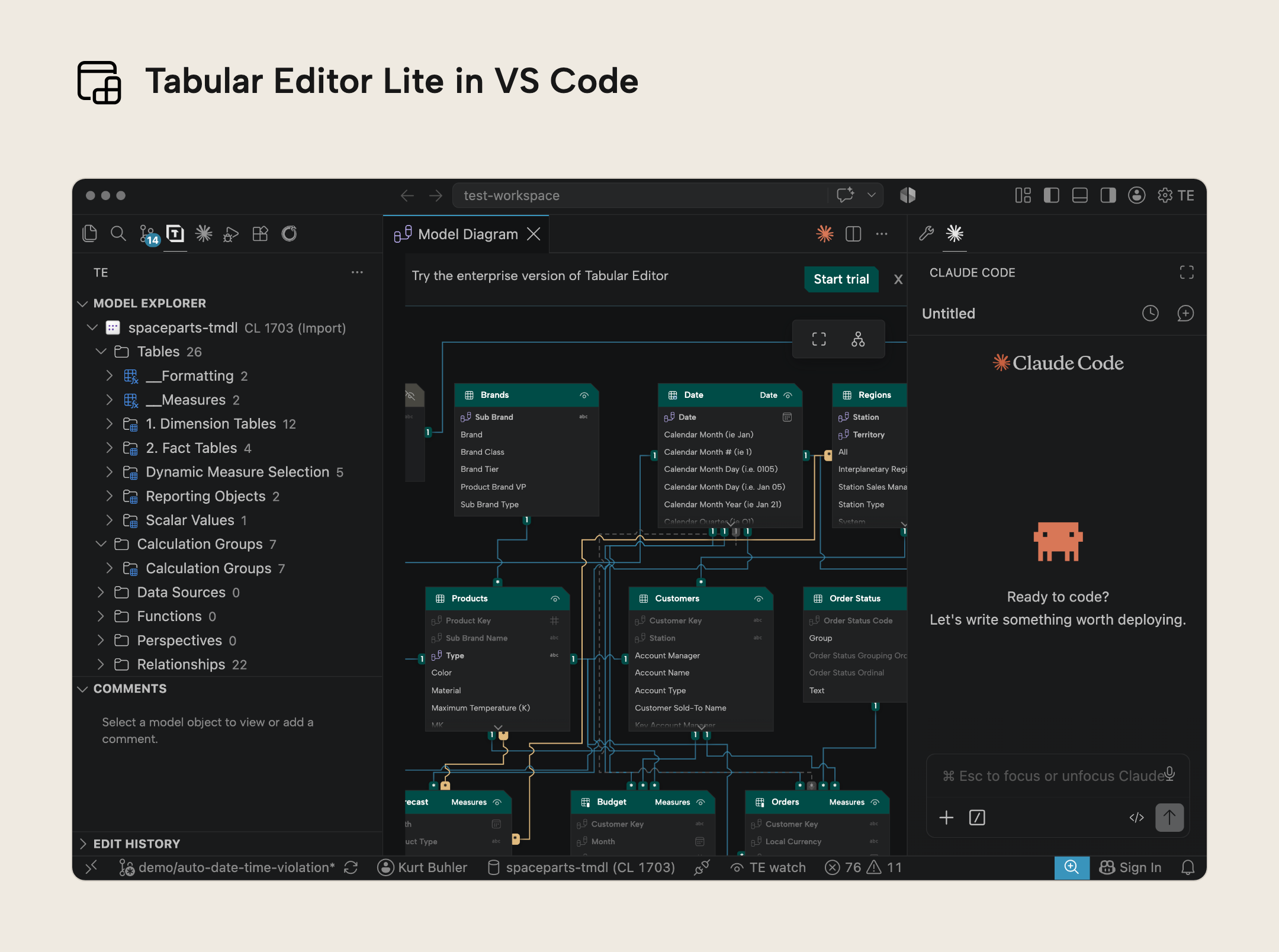Start a new Claude chat with plus bubble icon
1279x952 pixels.
coord(1185,313)
